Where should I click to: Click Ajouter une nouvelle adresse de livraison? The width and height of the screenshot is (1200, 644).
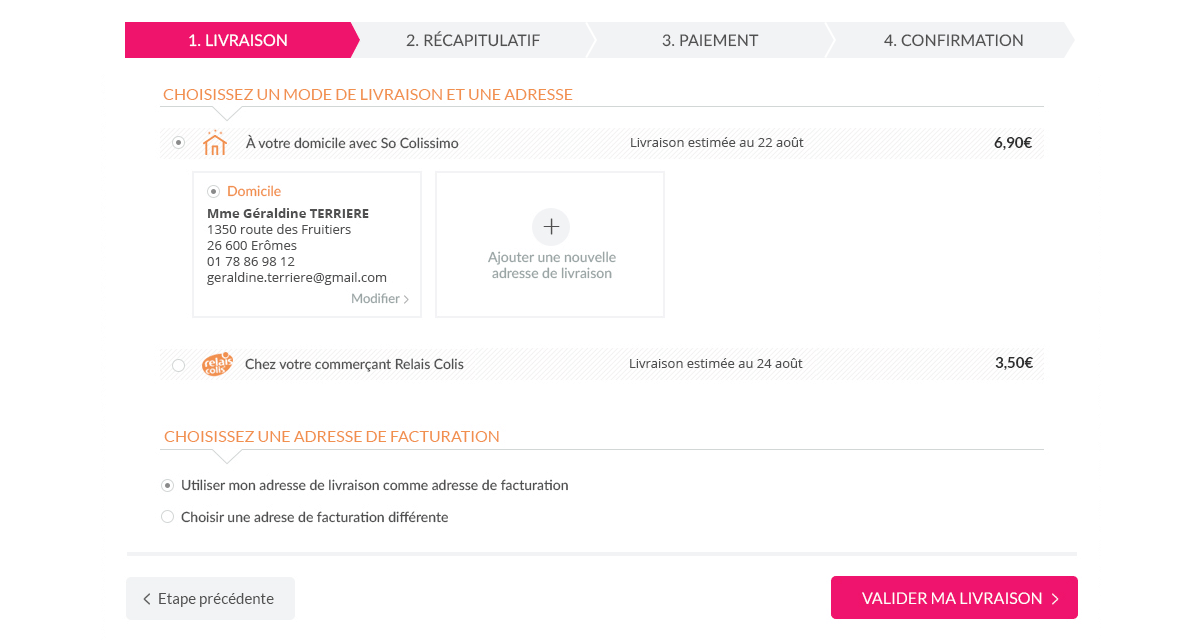click(x=550, y=264)
